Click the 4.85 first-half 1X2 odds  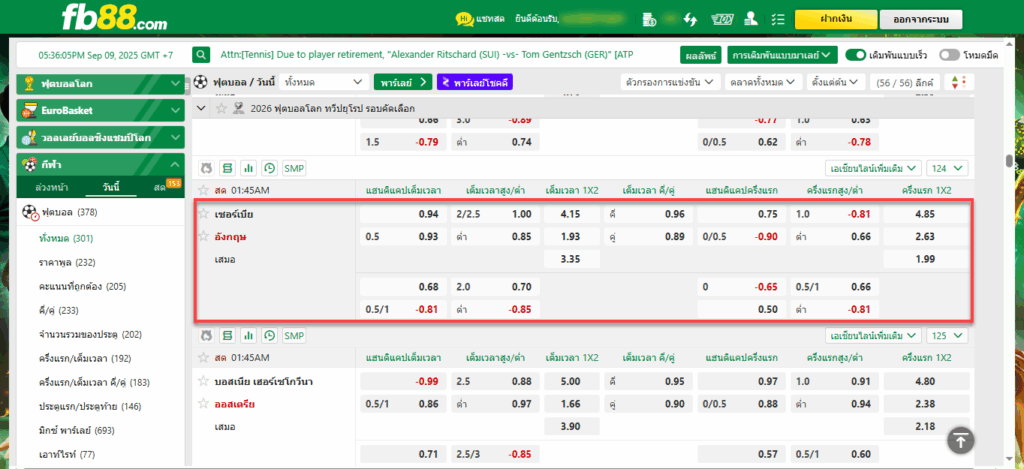tap(926, 214)
